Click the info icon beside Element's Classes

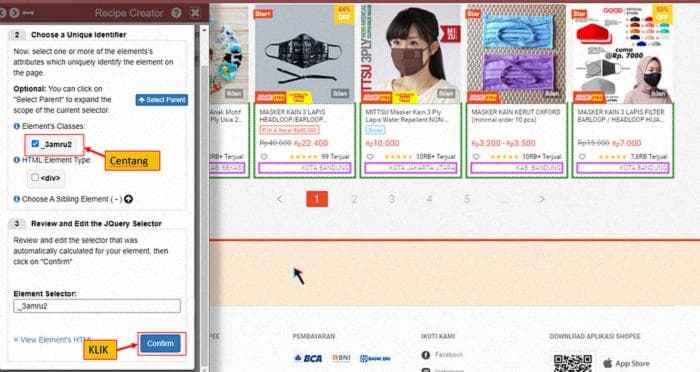[17, 126]
